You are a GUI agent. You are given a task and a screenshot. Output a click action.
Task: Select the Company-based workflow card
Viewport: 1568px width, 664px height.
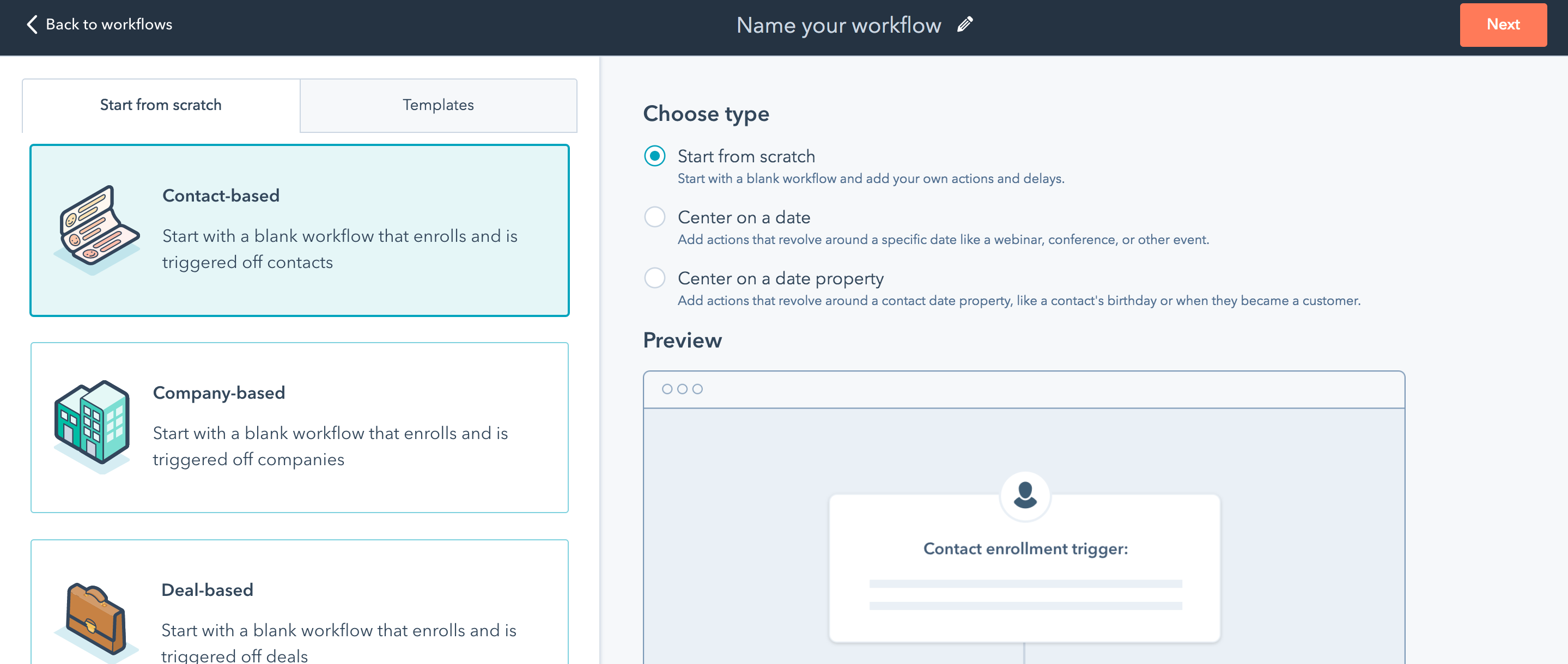coord(300,427)
